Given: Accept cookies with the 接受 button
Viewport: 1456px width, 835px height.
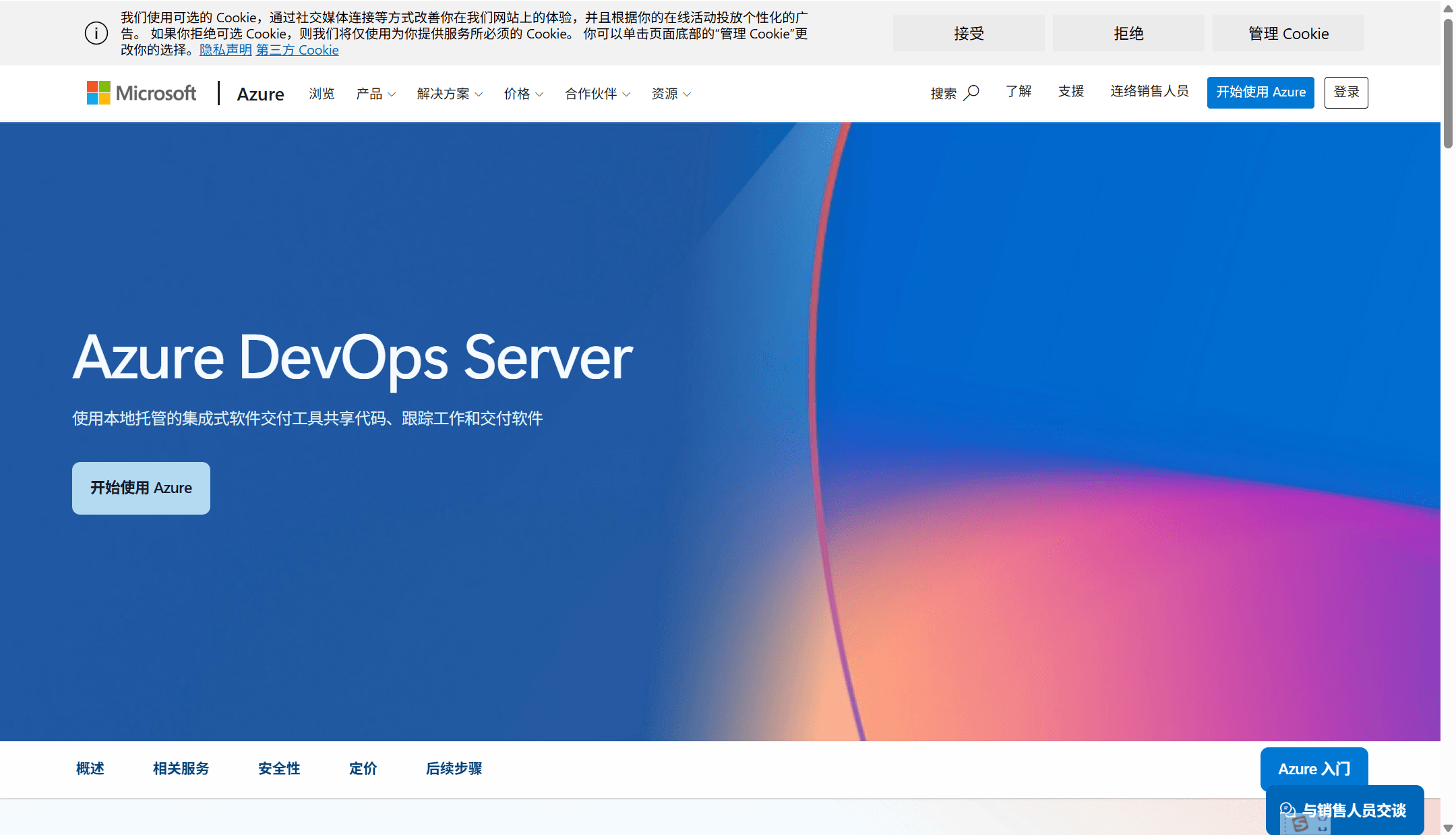Looking at the screenshot, I should click(x=969, y=33).
